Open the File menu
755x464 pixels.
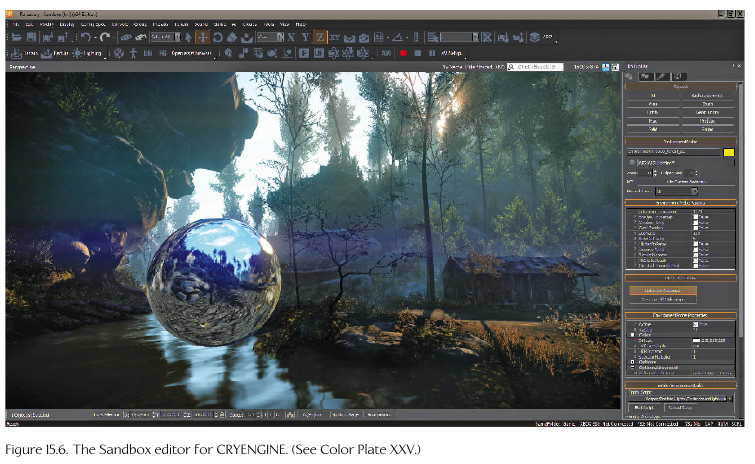coord(16,24)
